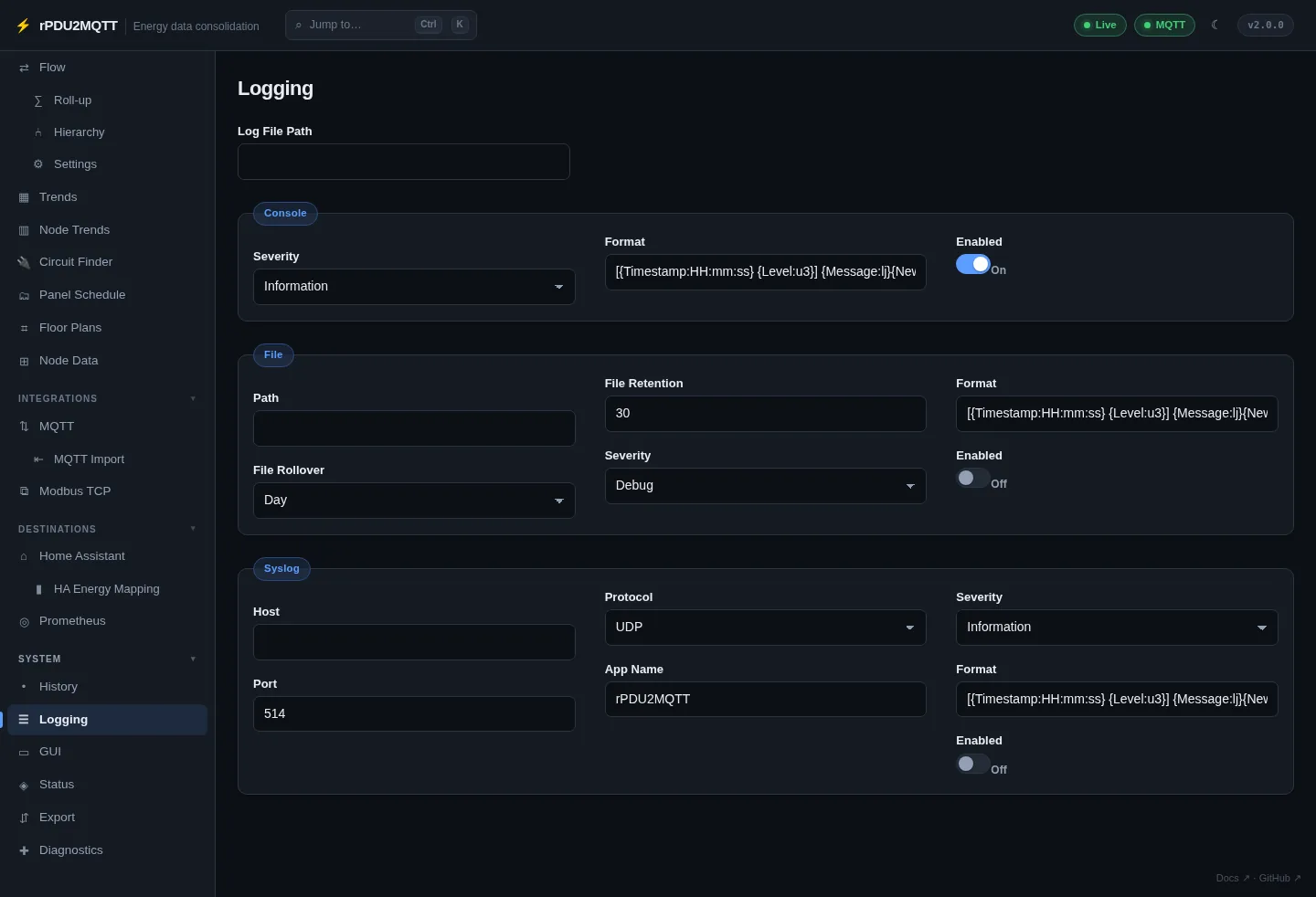The image size is (1316, 897).
Task: Click the Prometheus sidebar icon
Action: point(24,621)
